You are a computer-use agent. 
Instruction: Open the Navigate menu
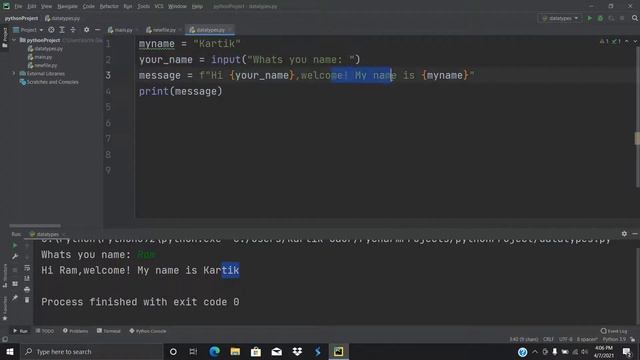pyautogui.click(x=67, y=6)
